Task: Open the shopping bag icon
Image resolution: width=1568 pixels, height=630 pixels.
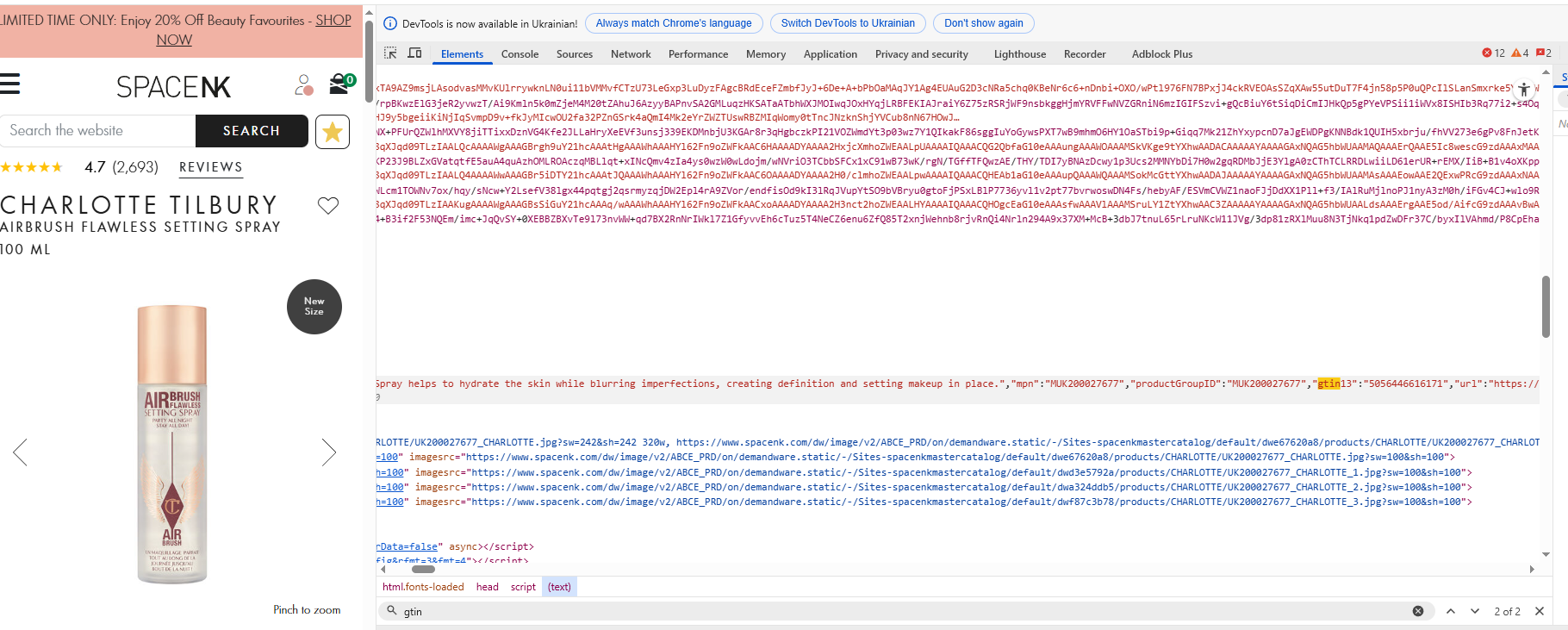Action: 340,84
